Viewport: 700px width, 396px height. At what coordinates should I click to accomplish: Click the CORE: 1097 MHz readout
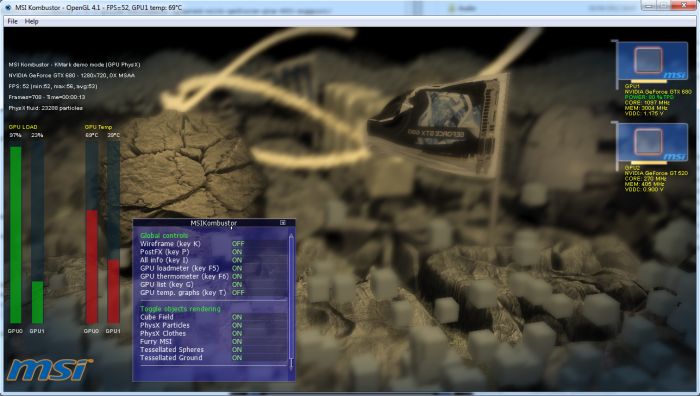pos(647,103)
